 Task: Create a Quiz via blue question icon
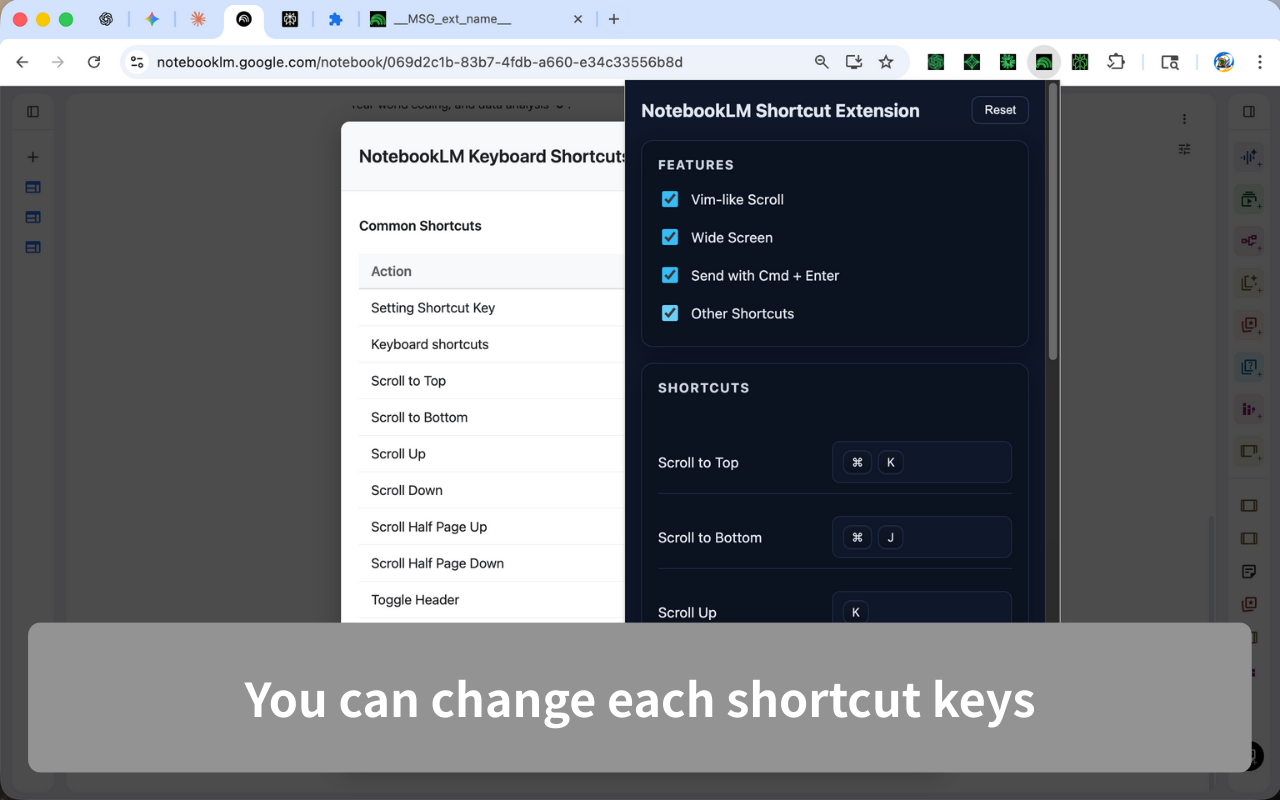1249,367
